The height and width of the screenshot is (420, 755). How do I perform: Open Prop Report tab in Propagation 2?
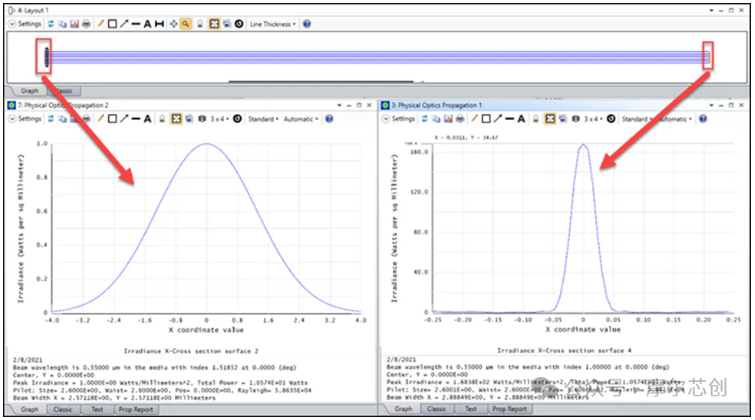point(136,409)
